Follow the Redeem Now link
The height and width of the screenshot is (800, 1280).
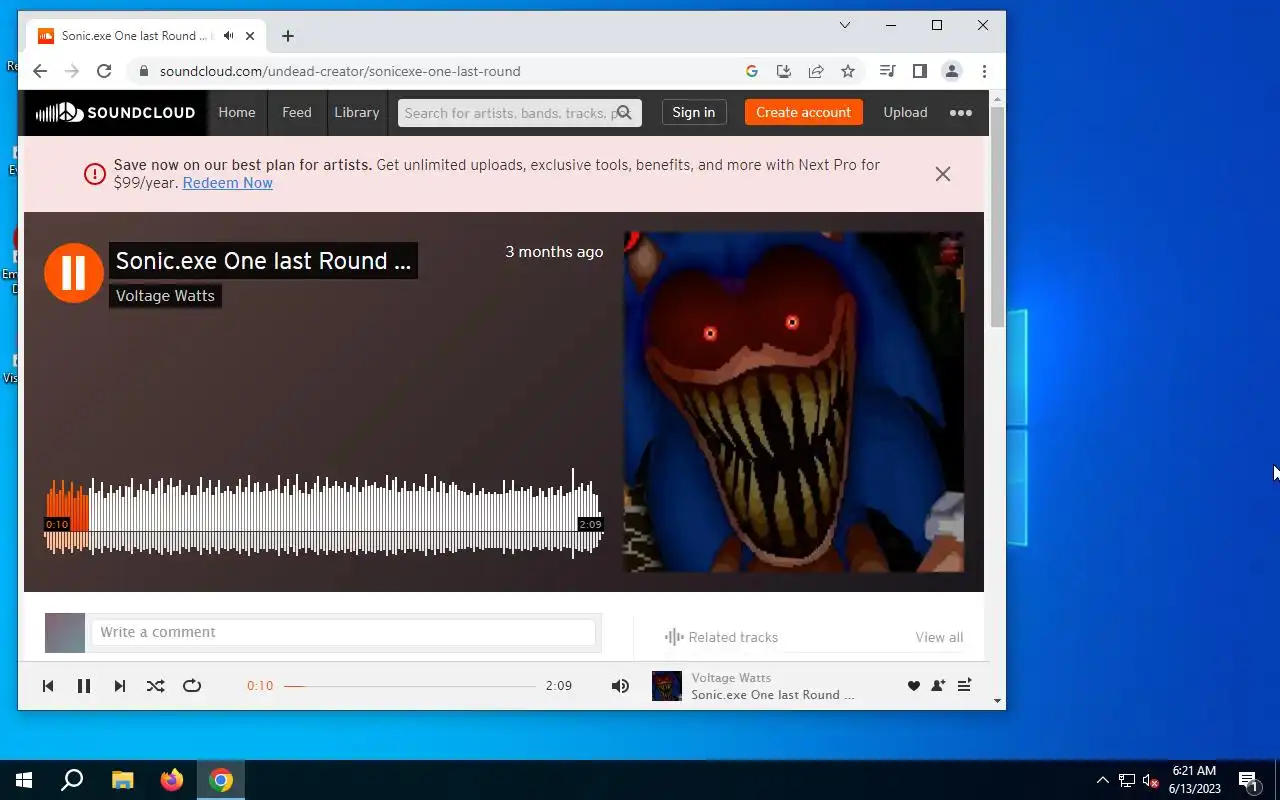point(227,183)
